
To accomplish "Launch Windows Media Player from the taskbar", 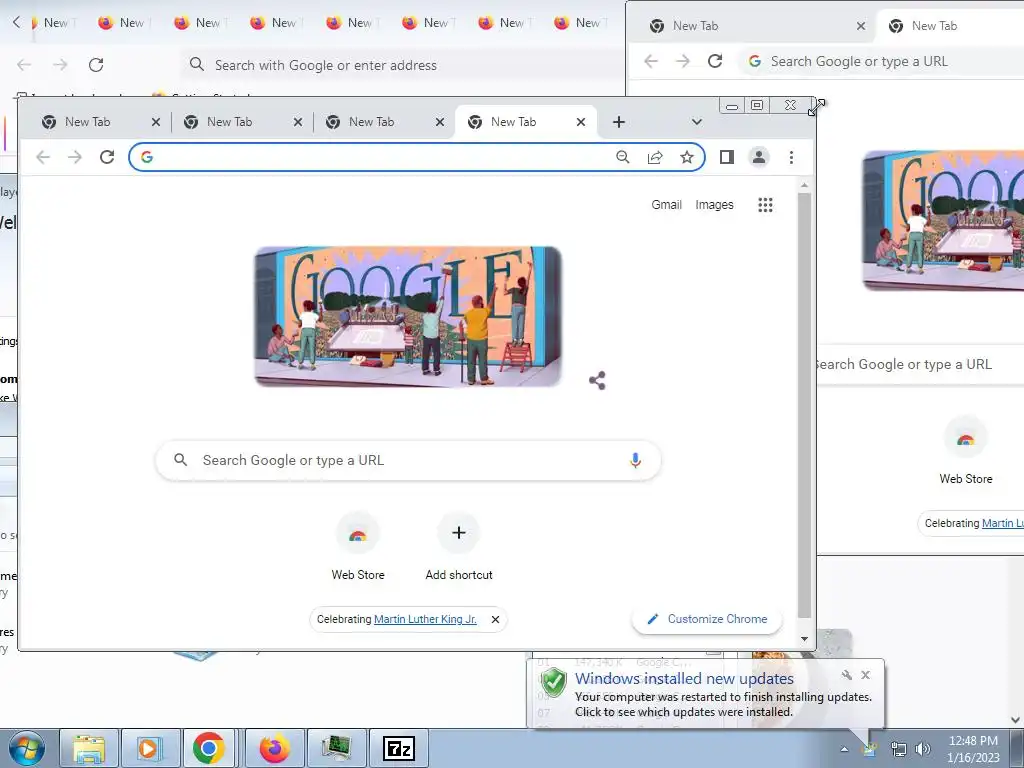I will 149,748.
